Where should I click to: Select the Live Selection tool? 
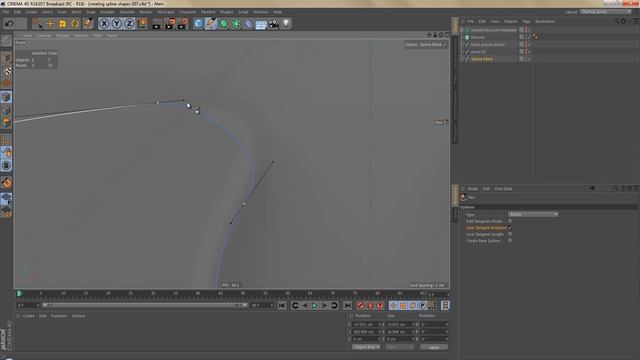37,24
